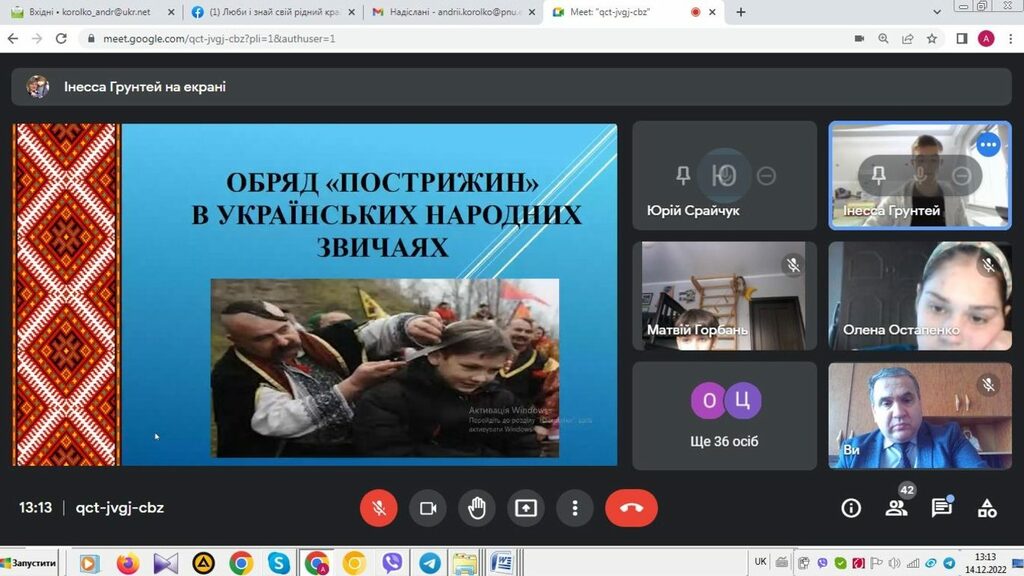1024x576 pixels.
Task: Open the Activities panel icon
Action: click(987, 508)
